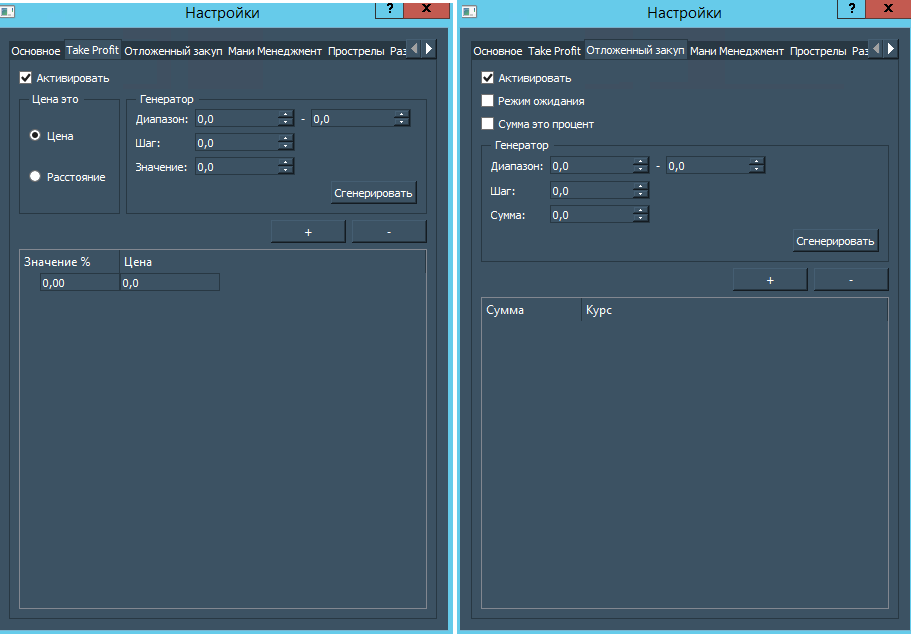Click the help question mark in Take Profit window
911x634 pixels.
(x=390, y=8)
